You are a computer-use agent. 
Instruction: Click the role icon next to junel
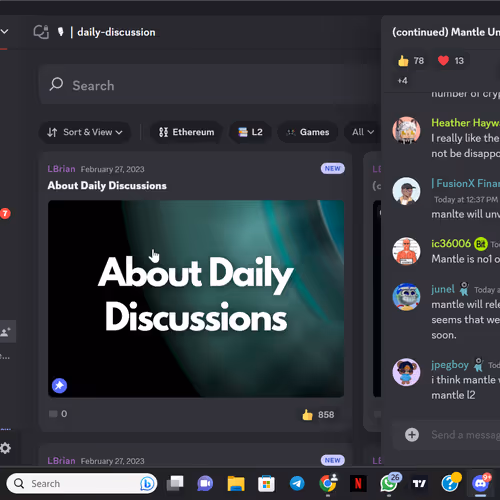pos(464,289)
